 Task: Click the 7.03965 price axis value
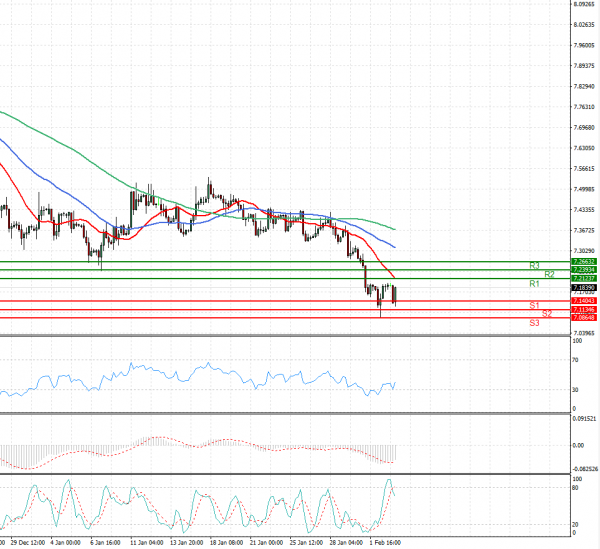(x=584, y=333)
